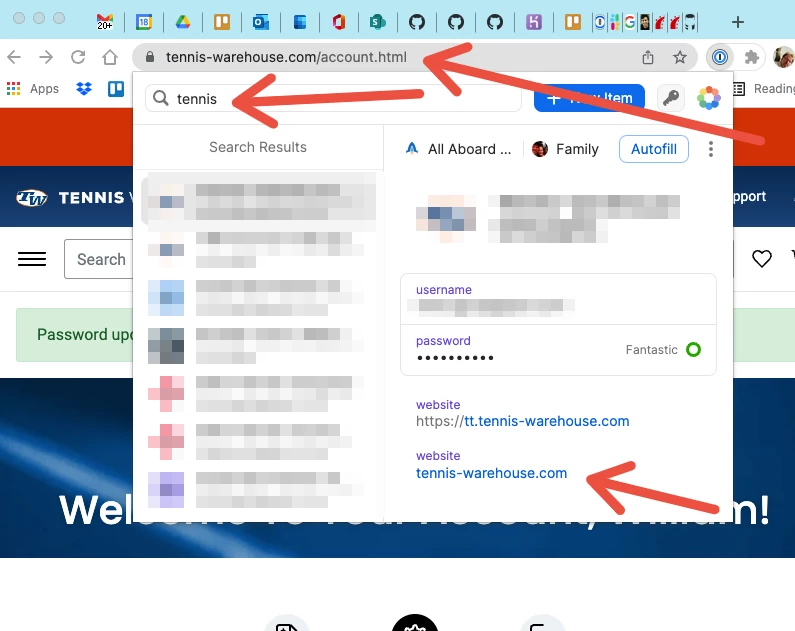View site security lock info
The image size is (795, 631).
(150, 57)
